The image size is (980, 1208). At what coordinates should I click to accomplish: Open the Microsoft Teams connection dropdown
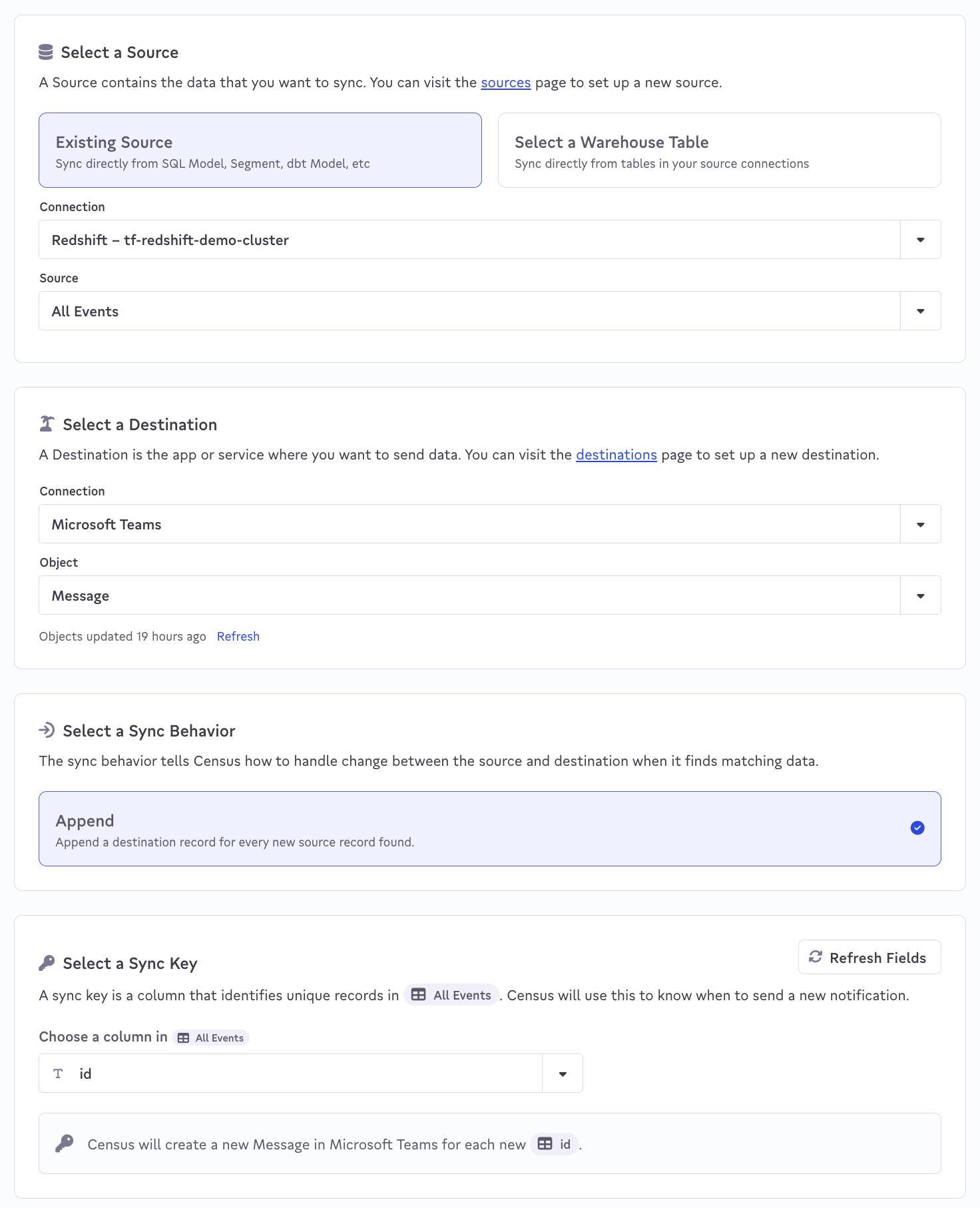(920, 524)
